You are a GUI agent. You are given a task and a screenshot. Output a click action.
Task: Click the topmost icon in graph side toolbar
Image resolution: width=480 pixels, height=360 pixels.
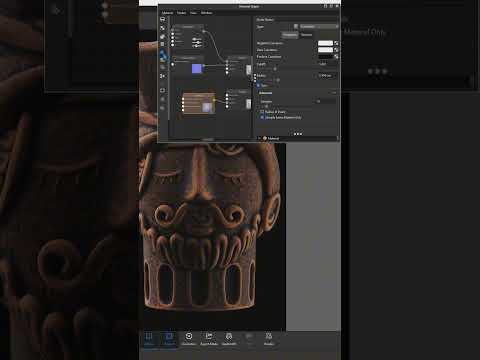[163, 19]
